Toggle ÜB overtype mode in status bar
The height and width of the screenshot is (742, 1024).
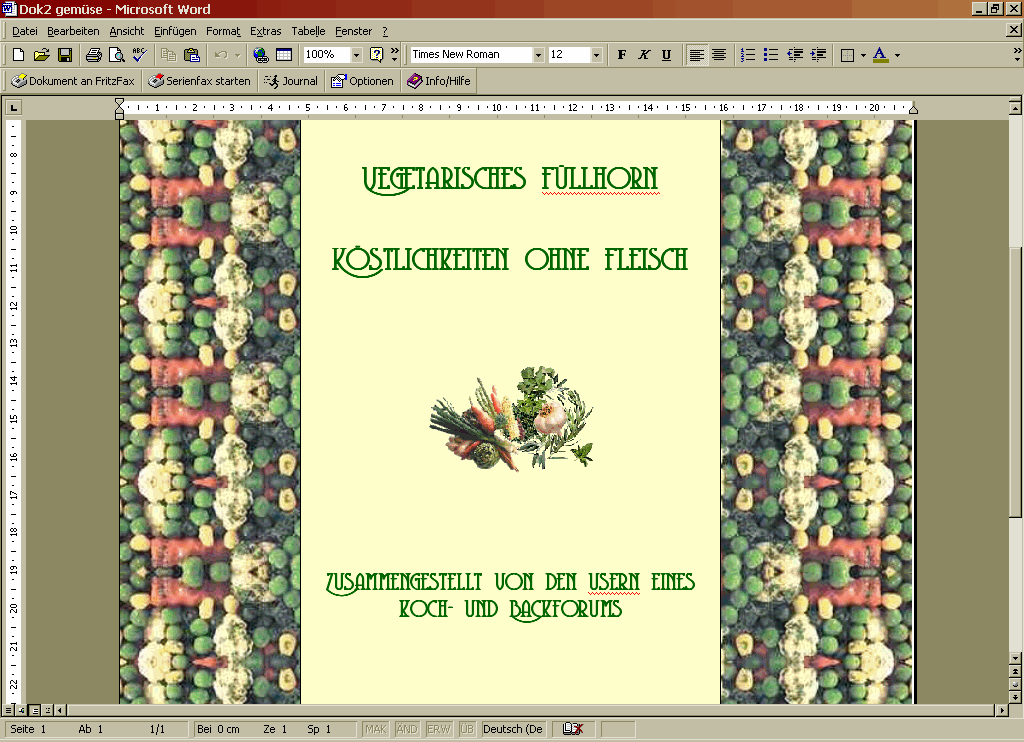(466, 729)
